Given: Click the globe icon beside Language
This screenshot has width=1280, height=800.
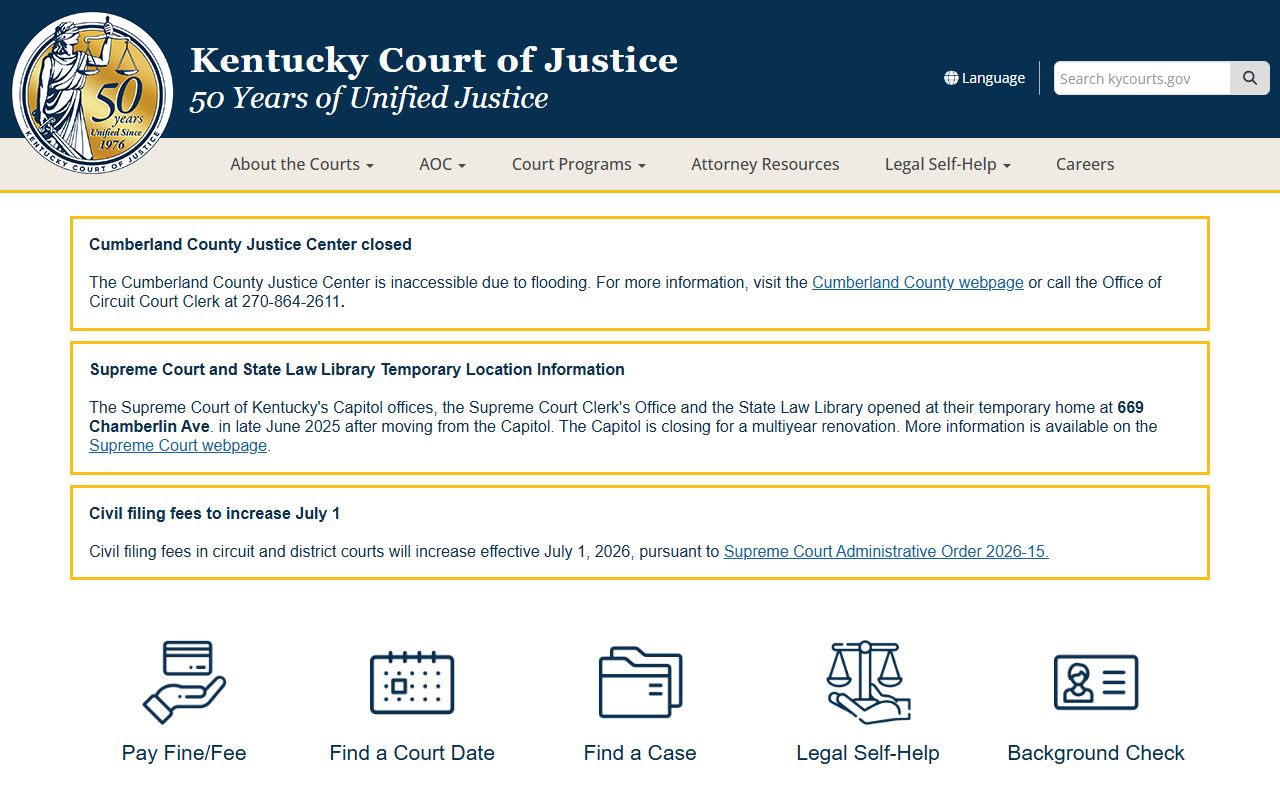Looking at the screenshot, I should click(x=951, y=78).
